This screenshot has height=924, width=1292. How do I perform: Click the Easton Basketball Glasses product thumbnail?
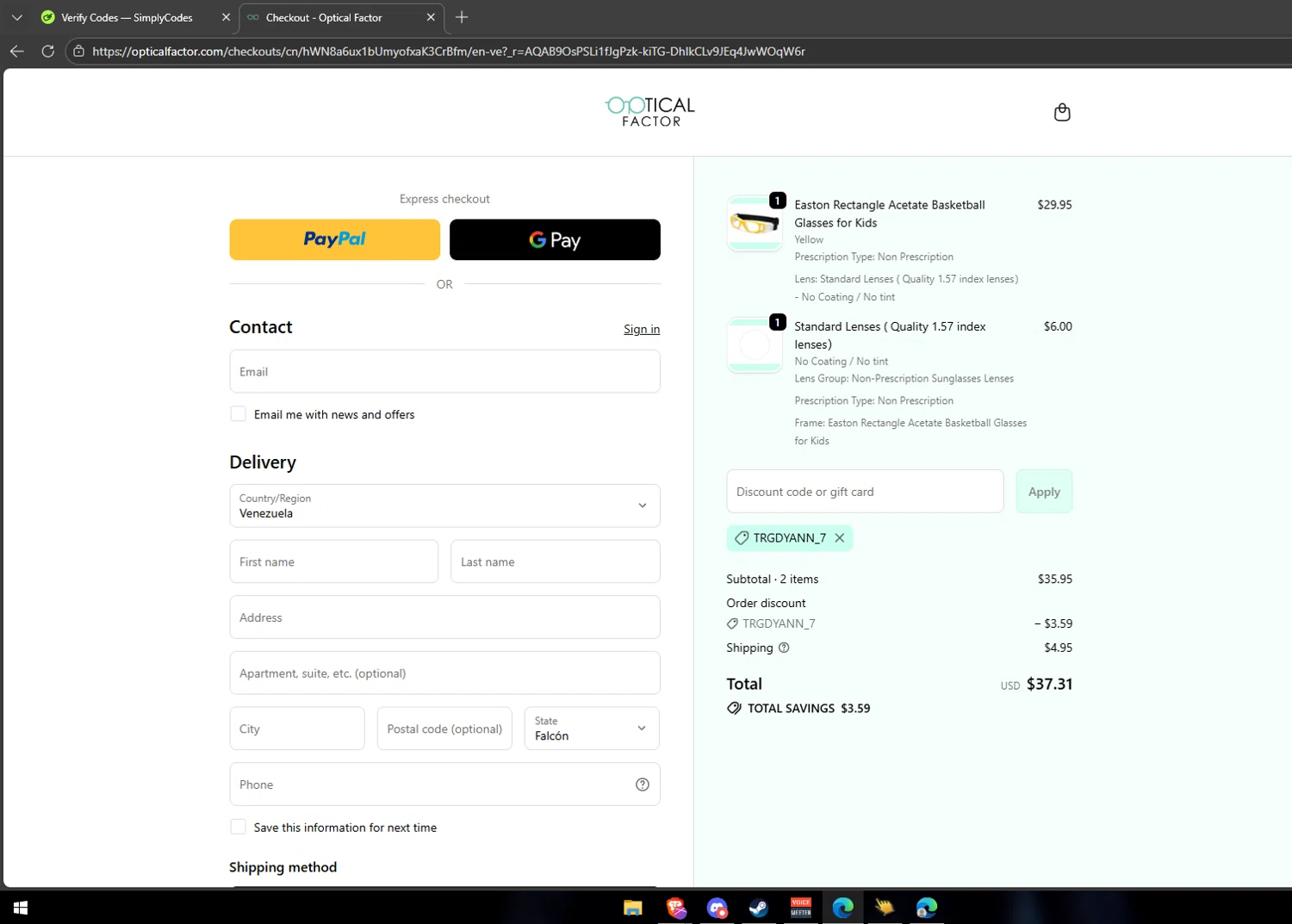[x=755, y=224]
